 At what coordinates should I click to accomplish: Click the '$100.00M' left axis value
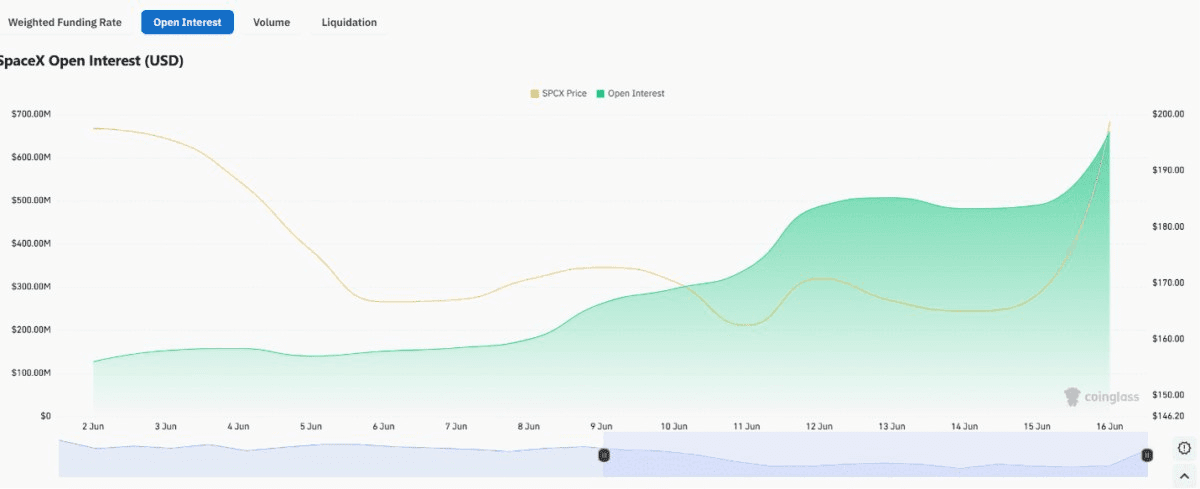(x=31, y=372)
